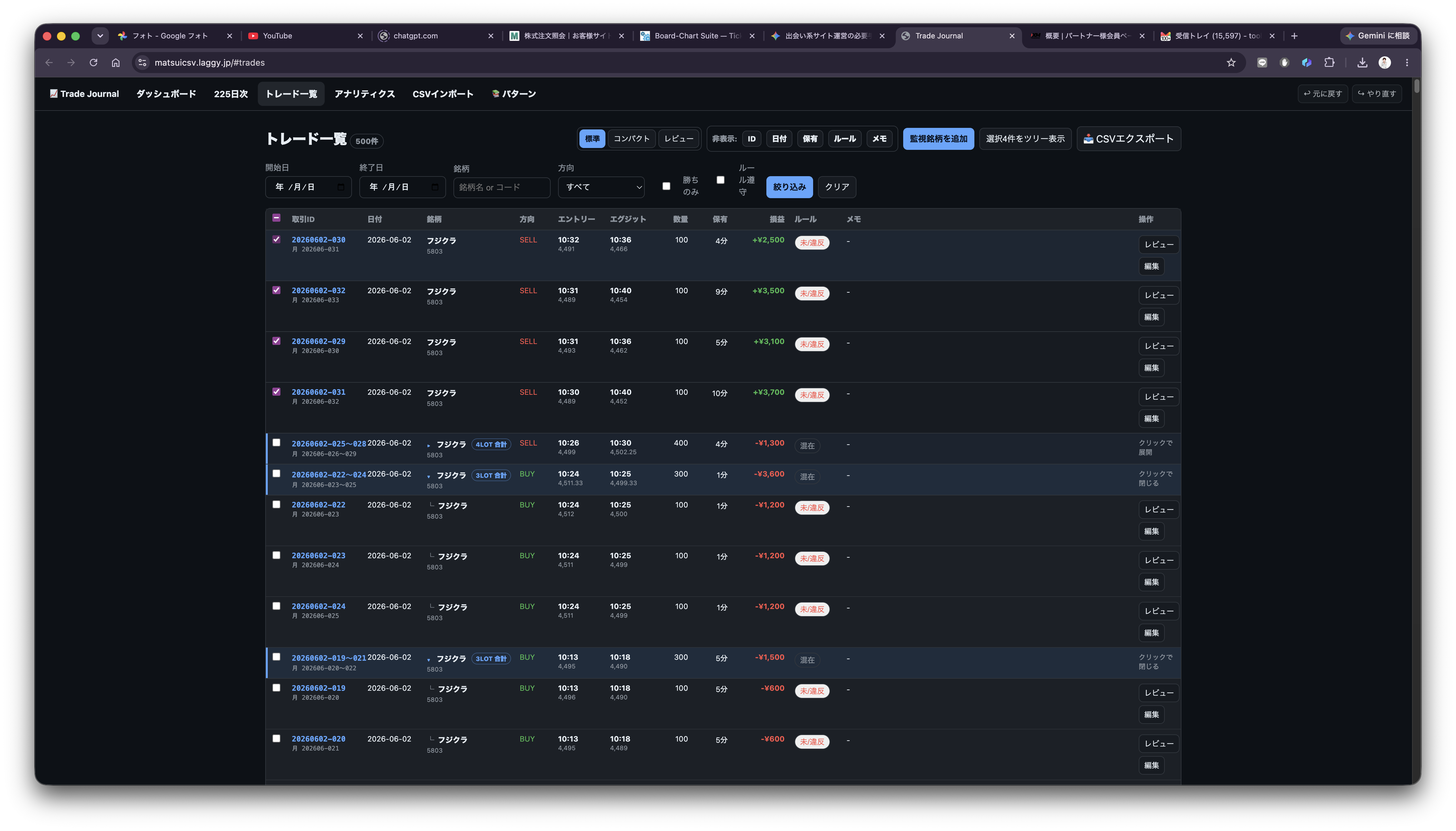1456x831 pixels.
Task: Click the 絞り込み filter button
Action: point(789,187)
